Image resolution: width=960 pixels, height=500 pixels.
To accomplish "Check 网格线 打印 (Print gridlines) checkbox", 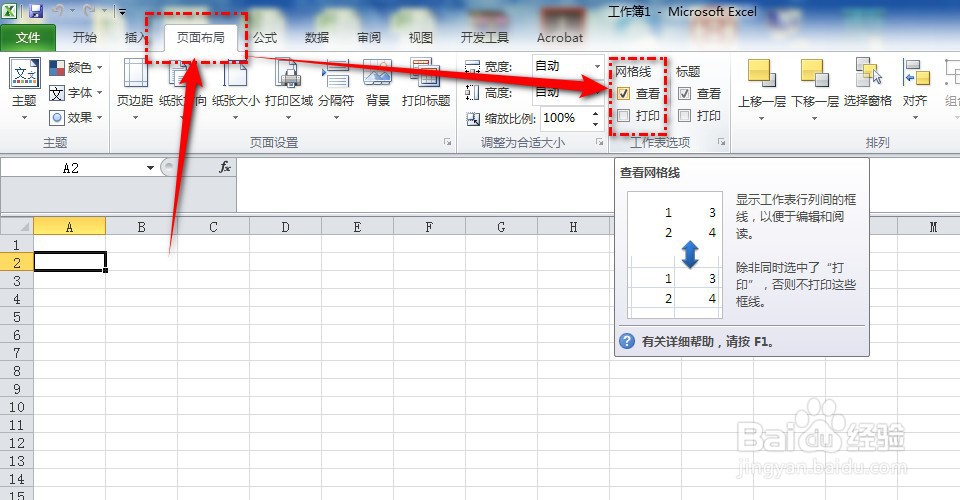I will [x=623, y=116].
